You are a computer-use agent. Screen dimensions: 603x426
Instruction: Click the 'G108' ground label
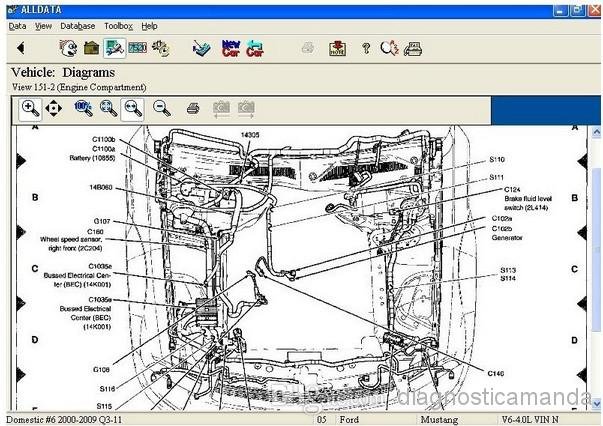(101, 369)
